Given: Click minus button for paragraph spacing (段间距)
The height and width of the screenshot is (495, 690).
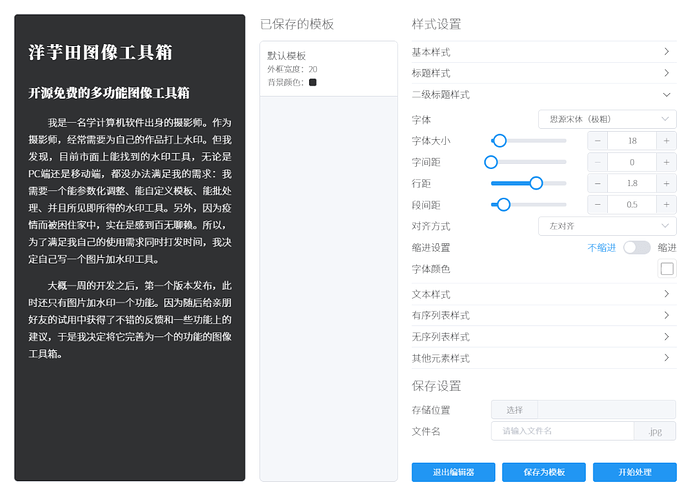Looking at the screenshot, I should 598,205.
